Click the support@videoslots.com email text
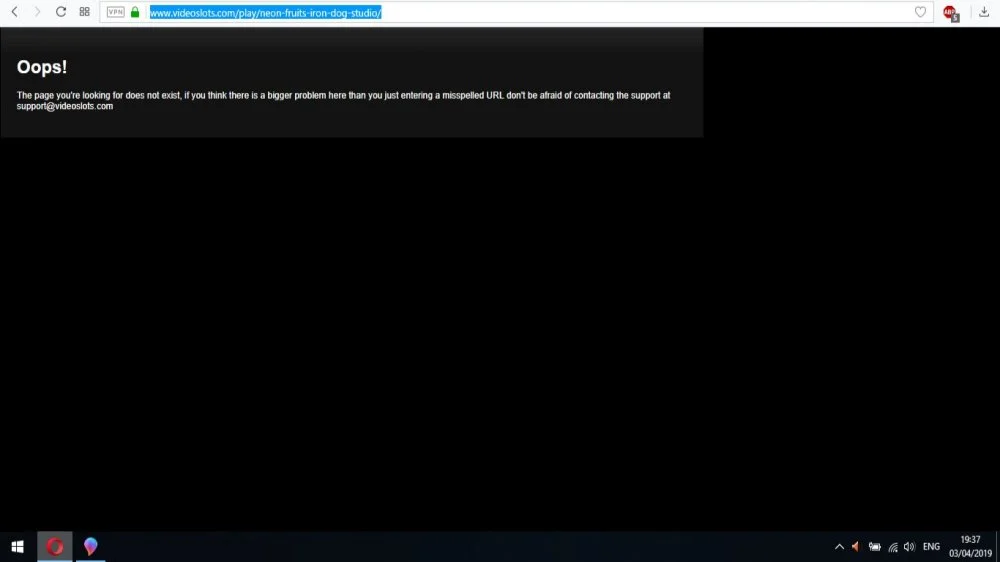 coord(65,107)
